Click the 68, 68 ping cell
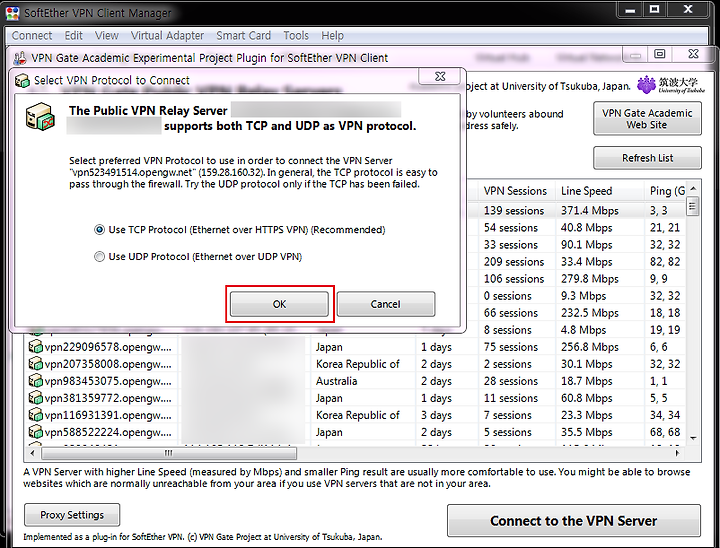 tap(665, 432)
